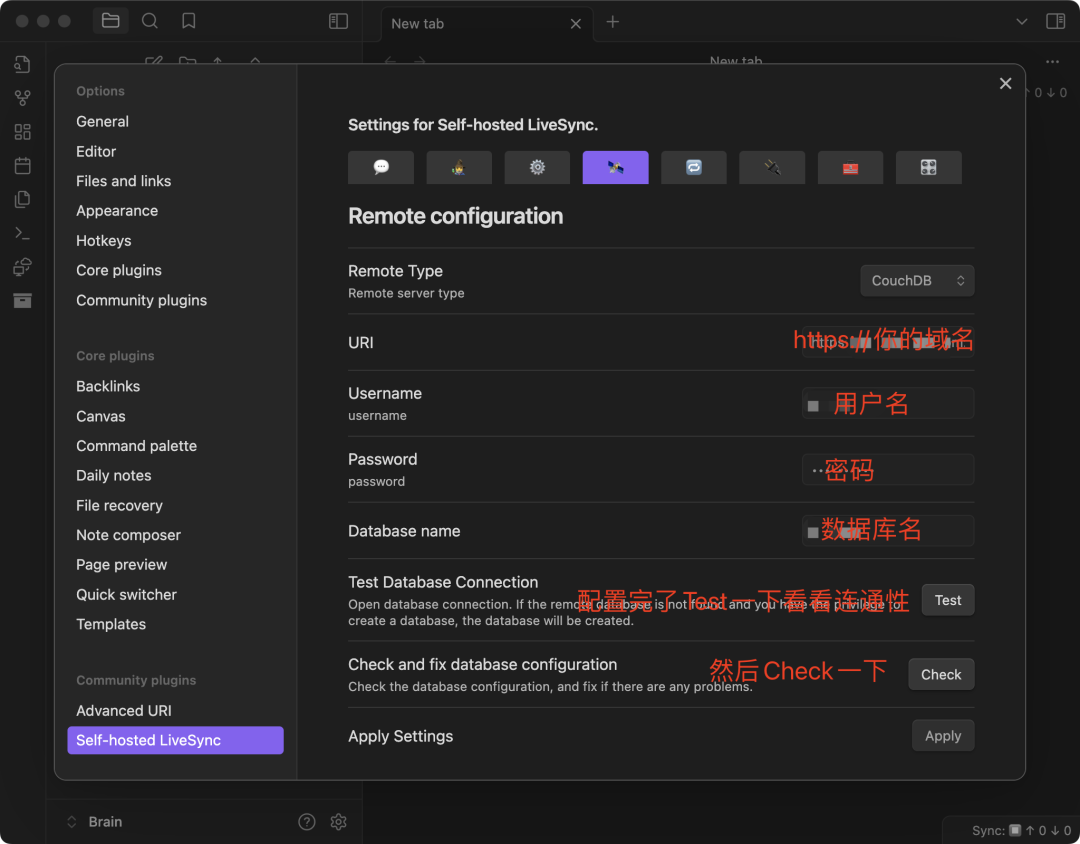The height and width of the screenshot is (844, 1080).
Task: Open the Remote Type CouchDB dropdown
Action: [x=917, y=280]
